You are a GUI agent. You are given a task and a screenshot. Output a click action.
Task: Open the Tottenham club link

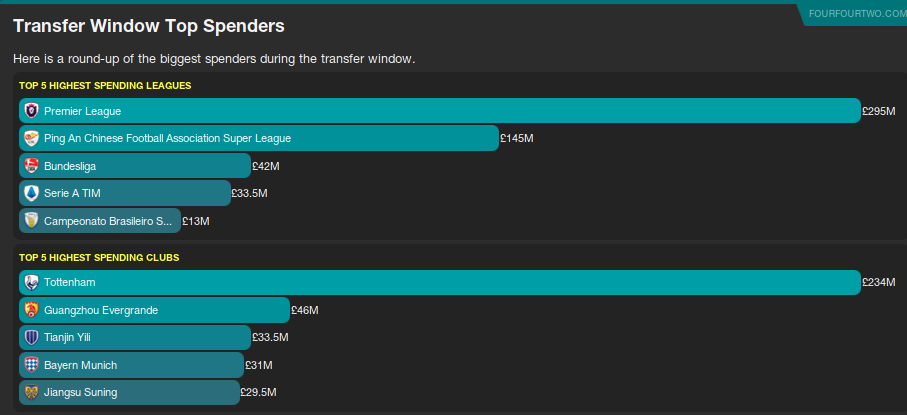(70, 283)
